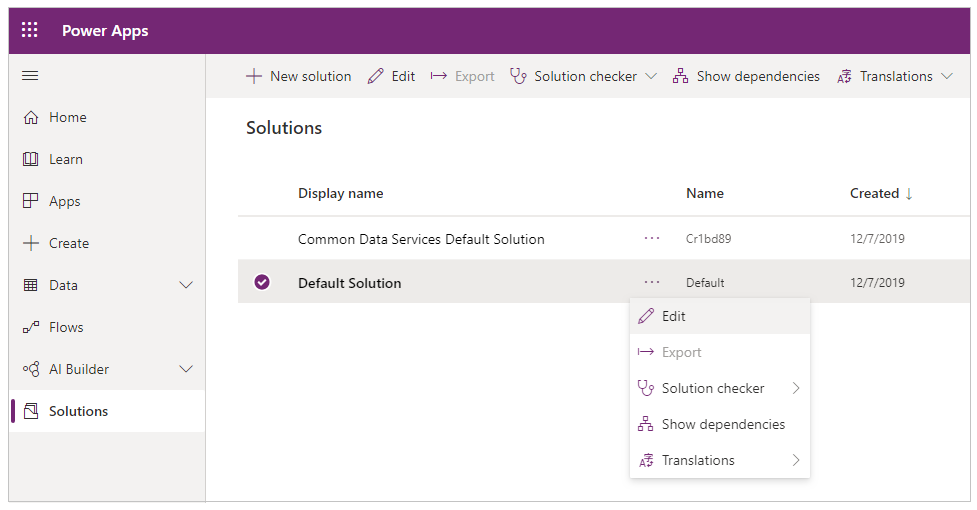977x510 pixels.
Task: Click 12/7/2019 date in Common Data Services row
Action: pyautogui.click(x=877, y=238)
